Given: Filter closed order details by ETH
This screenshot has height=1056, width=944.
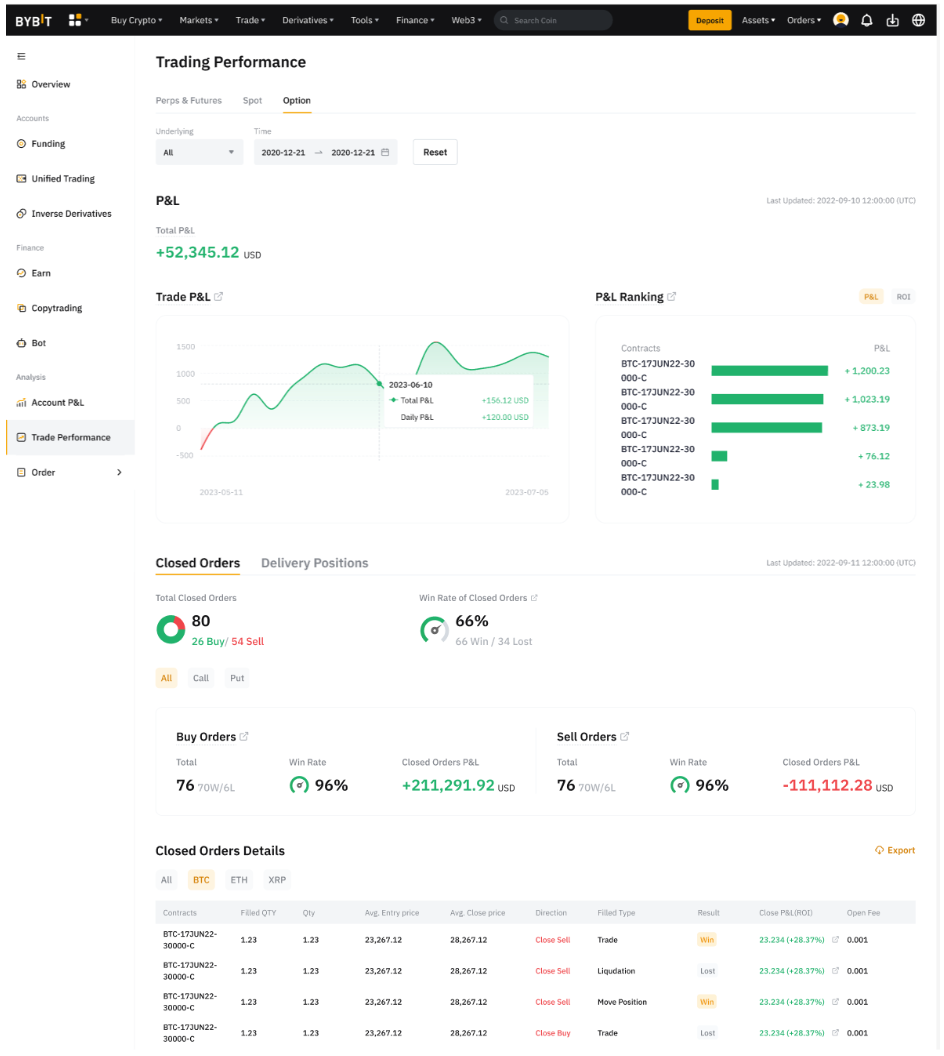Looking at the screenshot, I should coord(239,880).
